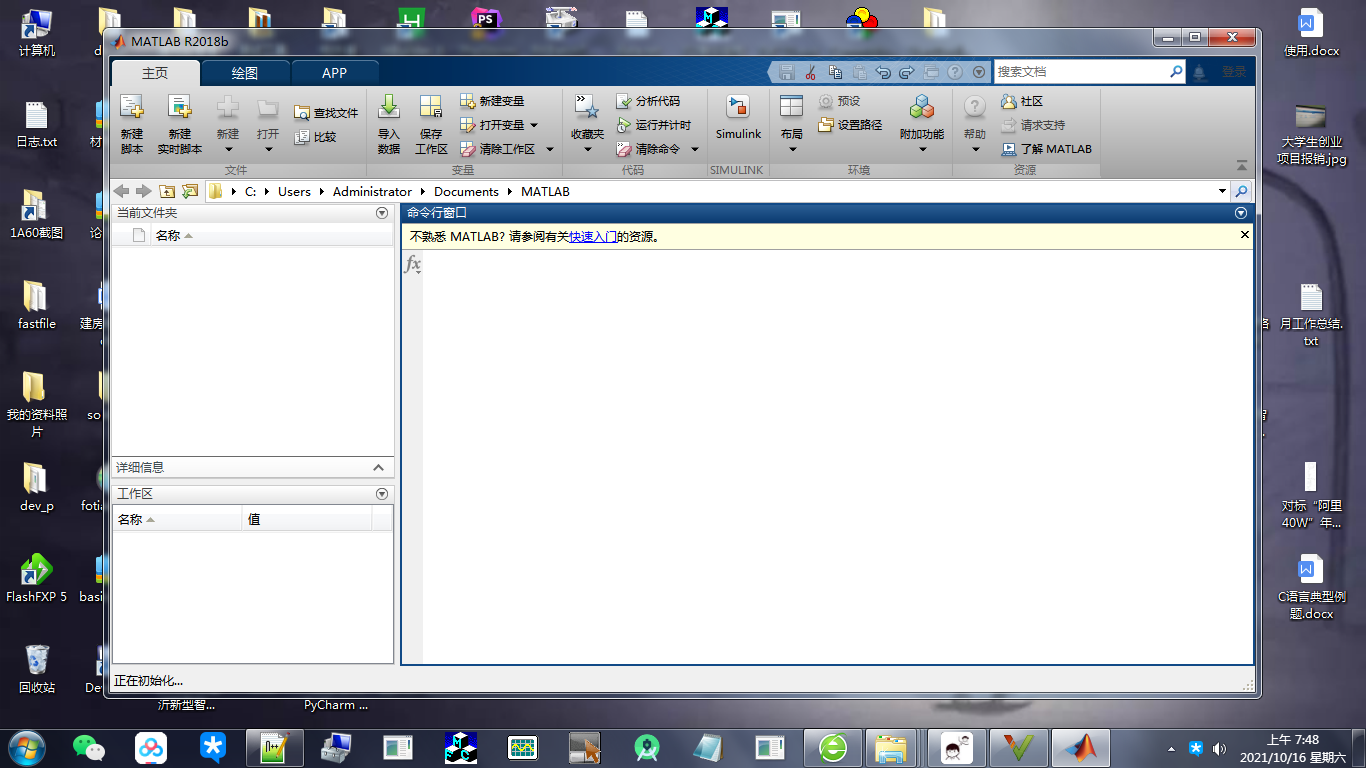Image resolution: width=1366 pixels, height=768 pixels.
Task: Open the Add-Ons (附加功能) dropdown
Action: (x=922, y=150)
